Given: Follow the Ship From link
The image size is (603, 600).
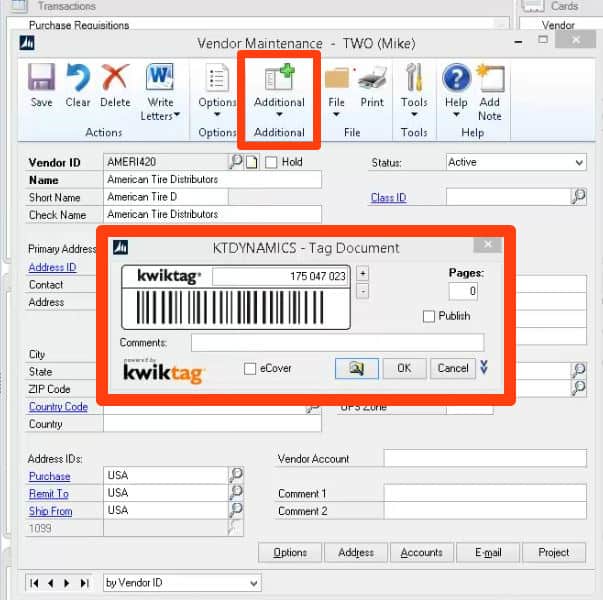Looking at the screenshot, I should point(50,511).
